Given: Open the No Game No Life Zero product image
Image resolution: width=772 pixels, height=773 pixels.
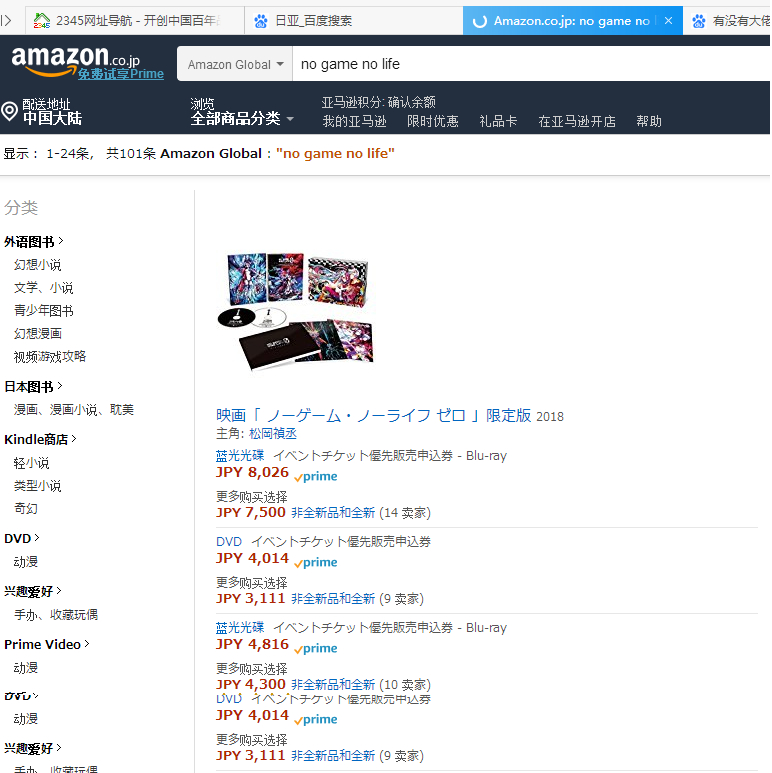Looking at the screenshot, I should click(296, 311).
